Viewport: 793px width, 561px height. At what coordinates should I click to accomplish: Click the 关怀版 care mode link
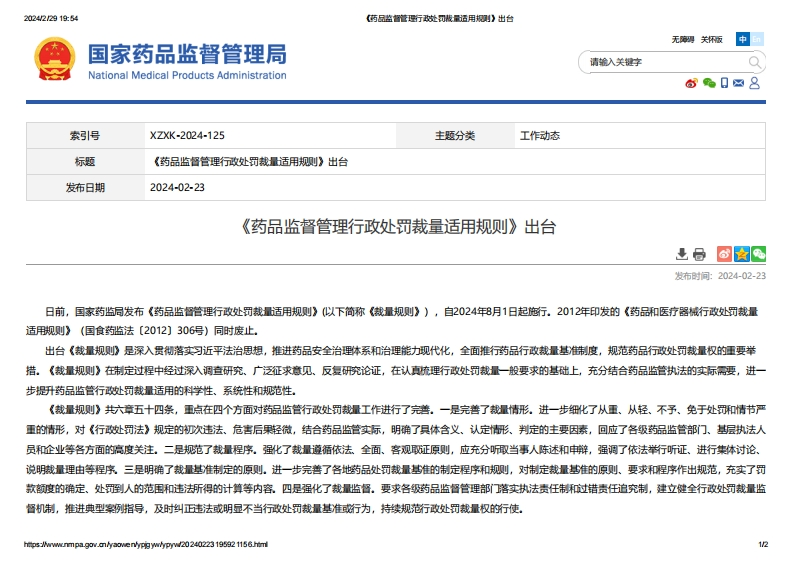(712, 39)
